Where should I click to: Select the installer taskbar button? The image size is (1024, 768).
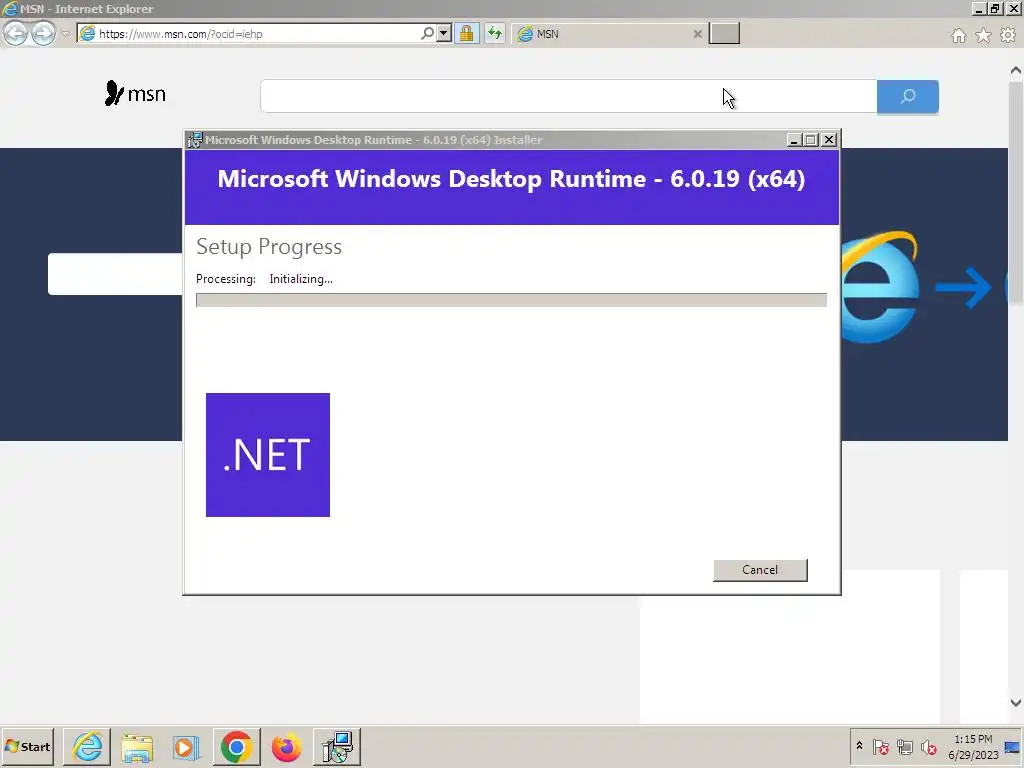[x=337, y=746]
